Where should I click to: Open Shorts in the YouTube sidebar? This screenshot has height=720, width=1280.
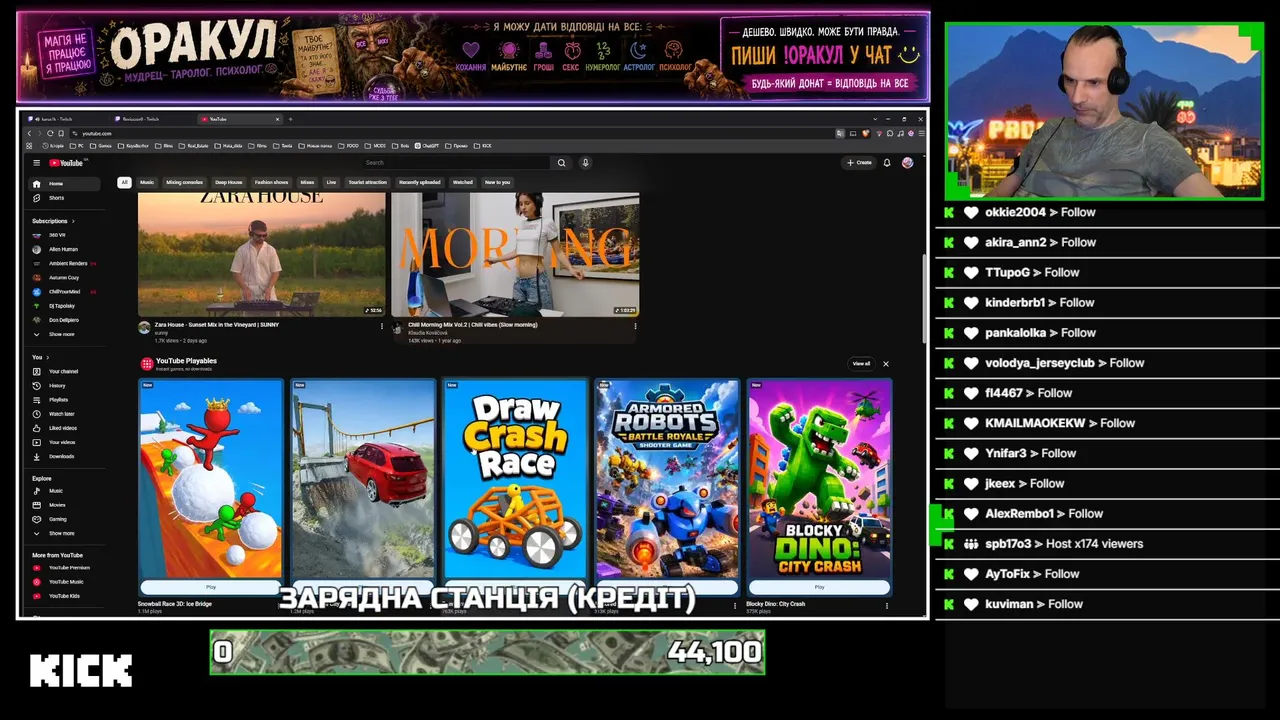tap(66, 198)
